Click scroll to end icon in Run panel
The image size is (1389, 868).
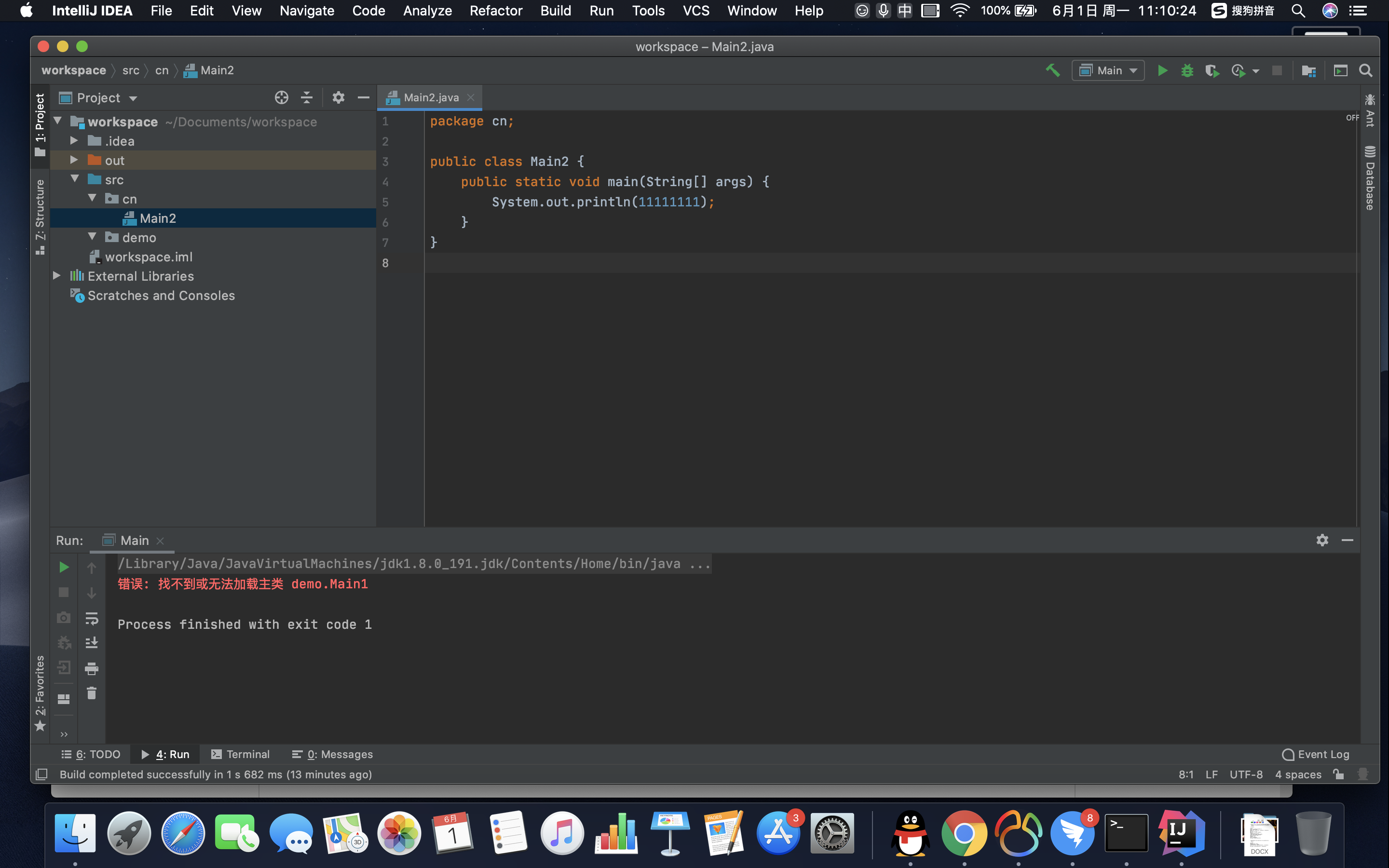pyautogui.click(x=91, y=643)
